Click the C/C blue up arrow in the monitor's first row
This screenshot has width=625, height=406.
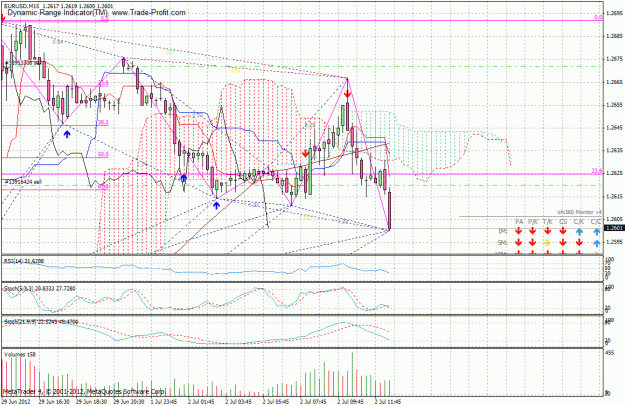(x=596, y=231)
